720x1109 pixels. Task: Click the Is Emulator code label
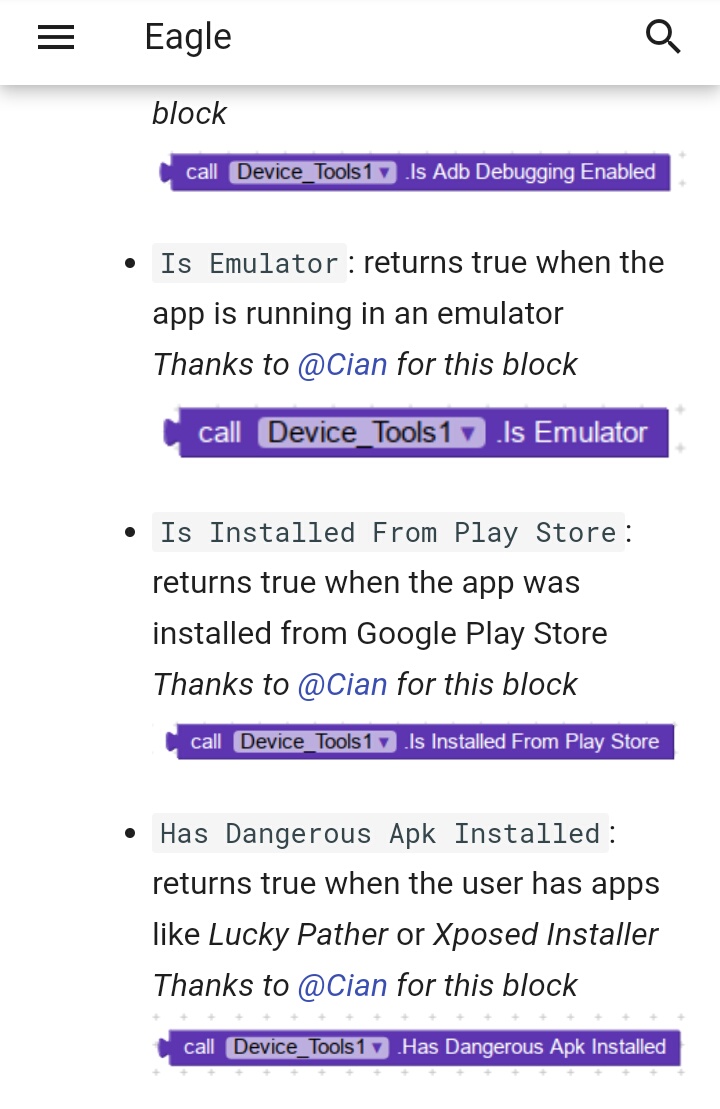point(249,264)
